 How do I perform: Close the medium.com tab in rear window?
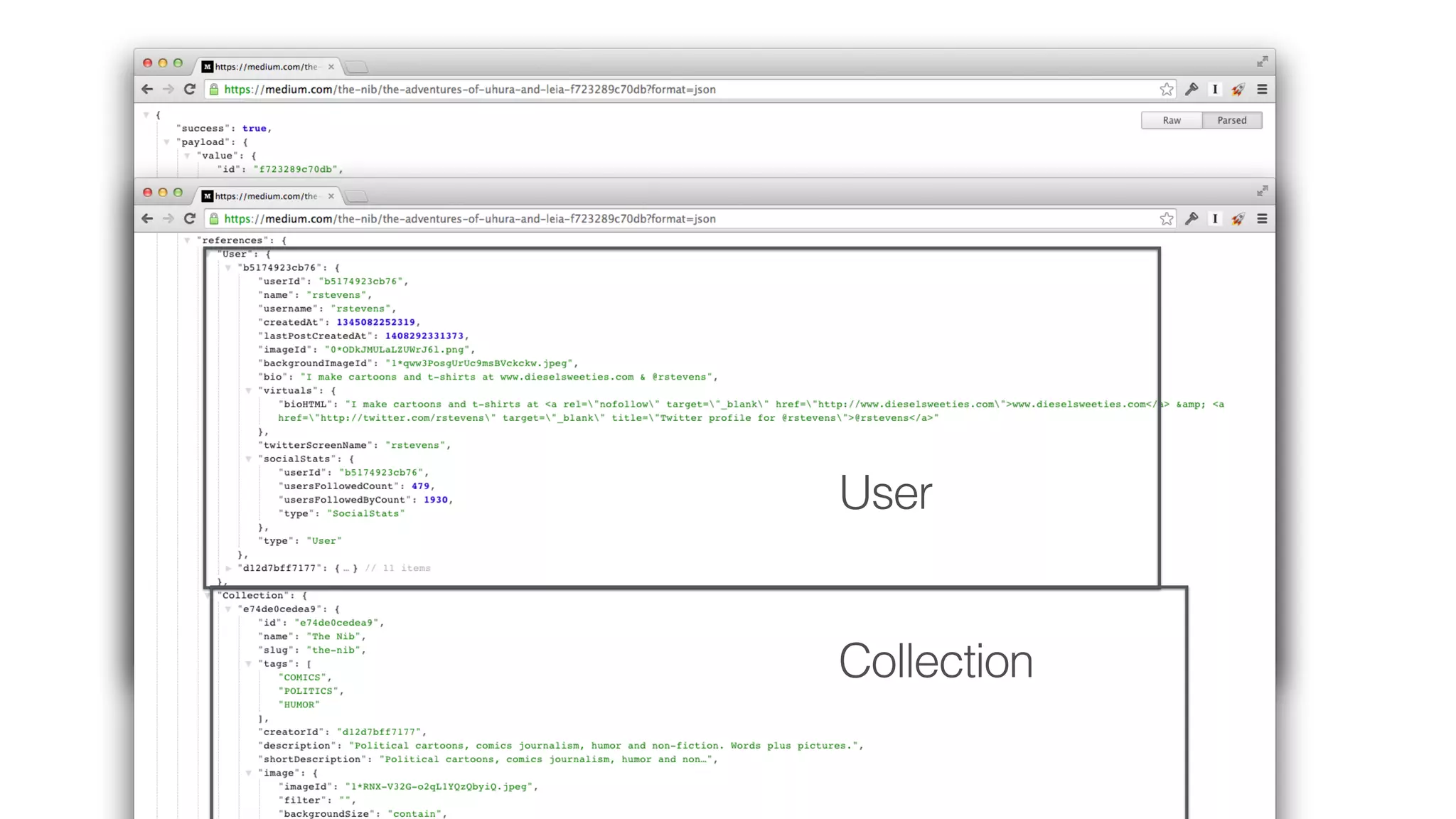(331, 67)
